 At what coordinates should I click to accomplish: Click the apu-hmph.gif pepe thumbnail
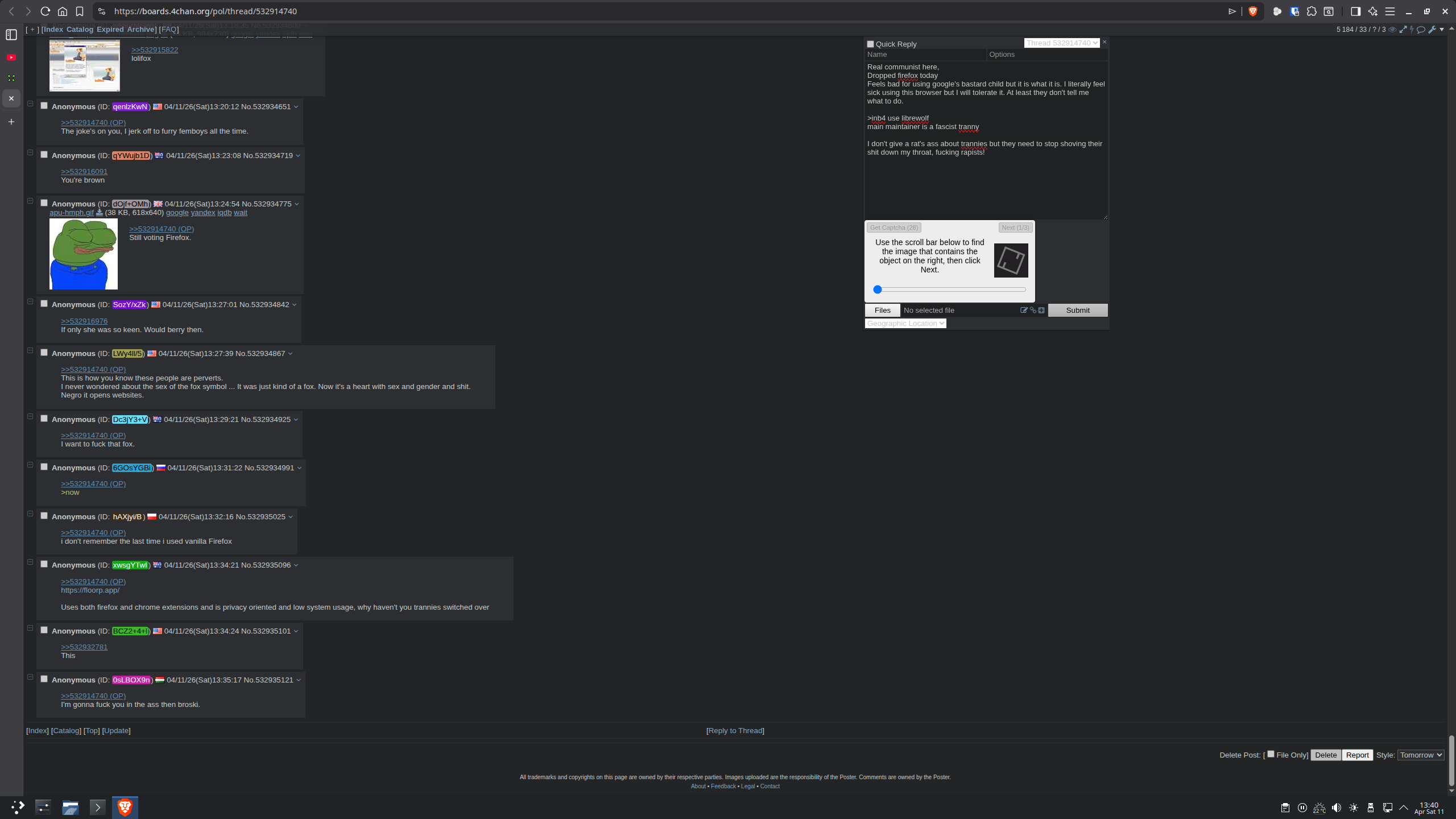coord(84,254)
